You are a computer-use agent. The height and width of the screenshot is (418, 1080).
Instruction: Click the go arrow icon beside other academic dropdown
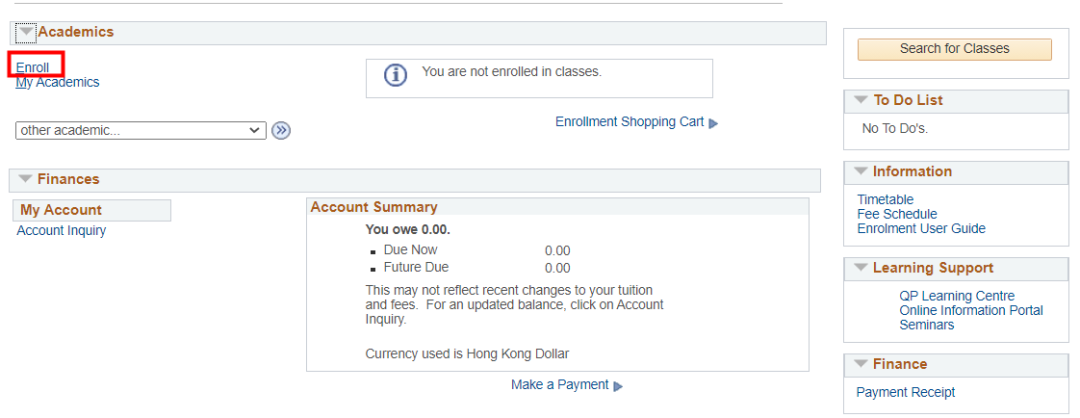click(x=280, y=130)
